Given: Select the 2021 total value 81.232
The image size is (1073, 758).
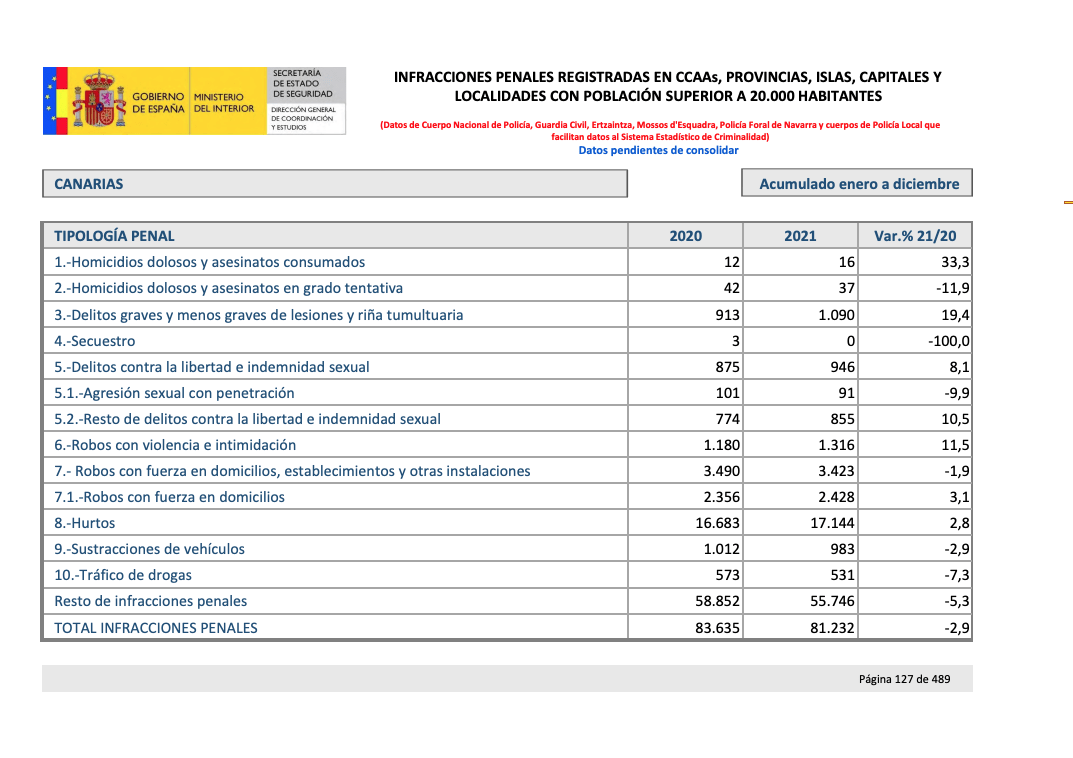Looking at the screenshot, I should (832, 627).
